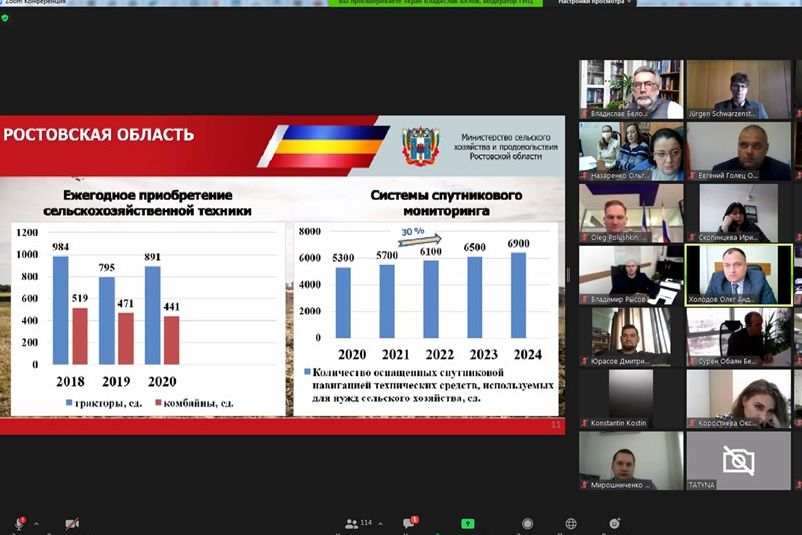Select Konstantin Kostin video tile

631,399
